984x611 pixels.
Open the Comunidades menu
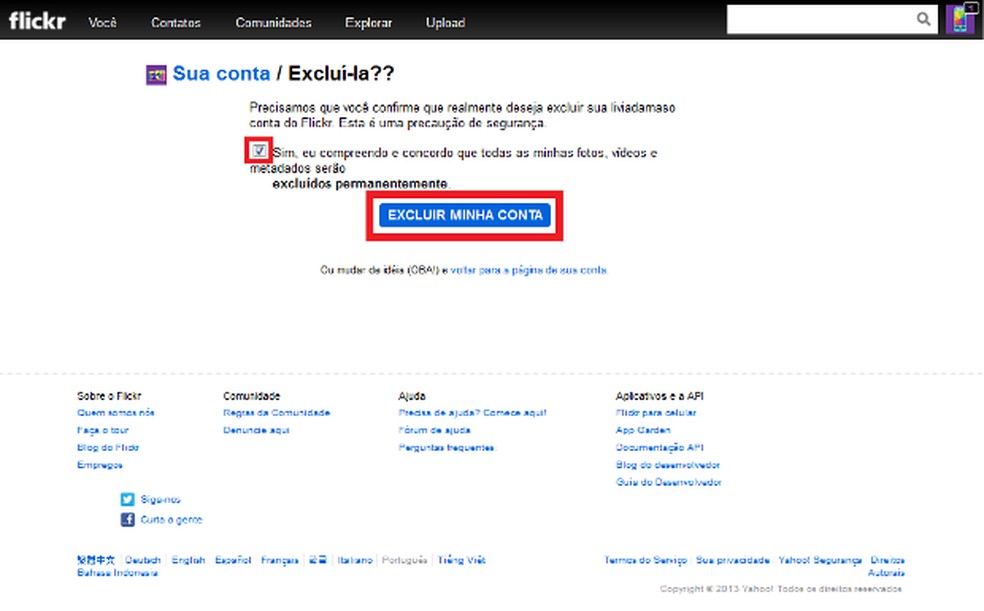(273, 21)
